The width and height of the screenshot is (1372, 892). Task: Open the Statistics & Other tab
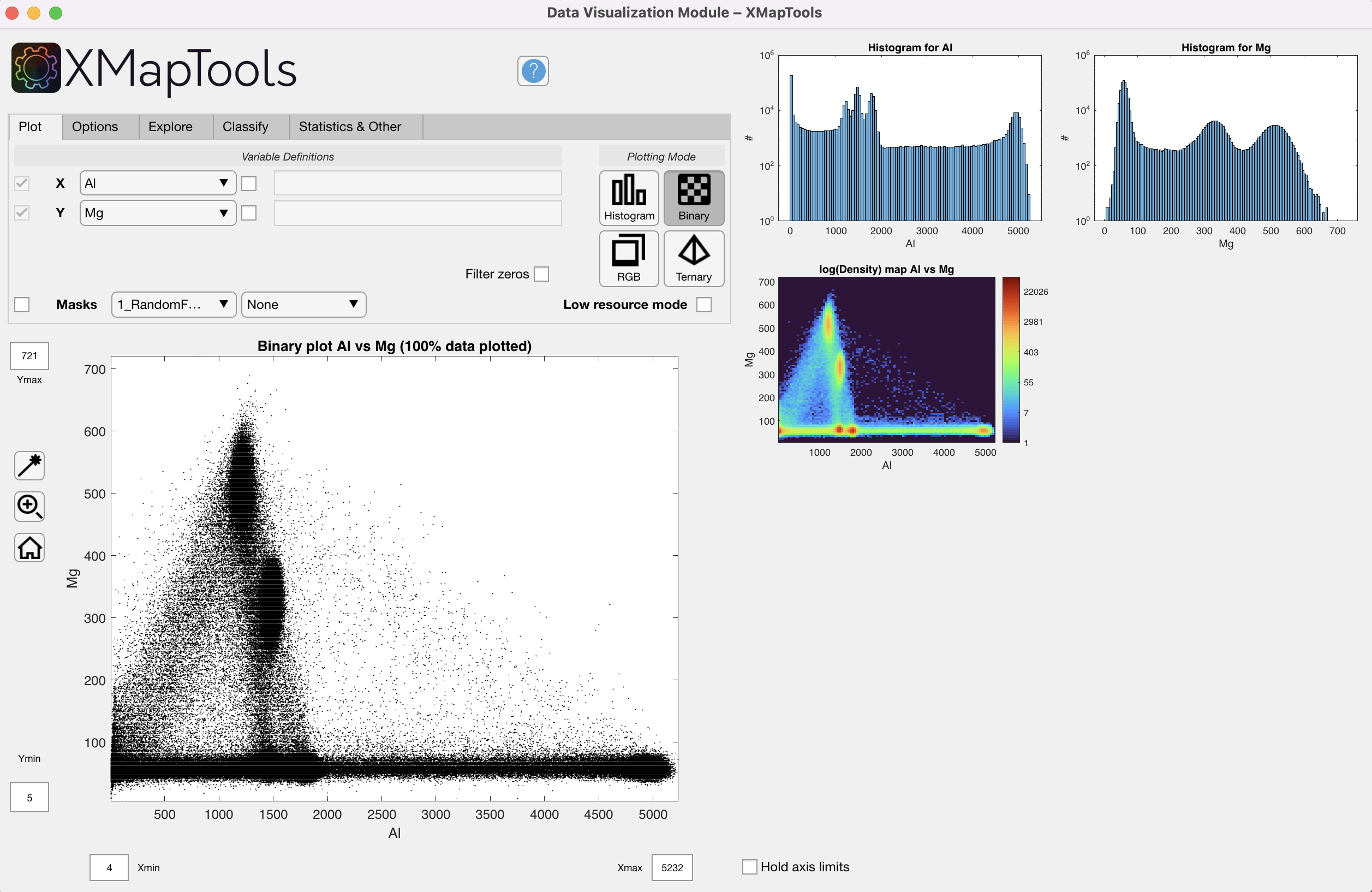[x=349, y=126]
